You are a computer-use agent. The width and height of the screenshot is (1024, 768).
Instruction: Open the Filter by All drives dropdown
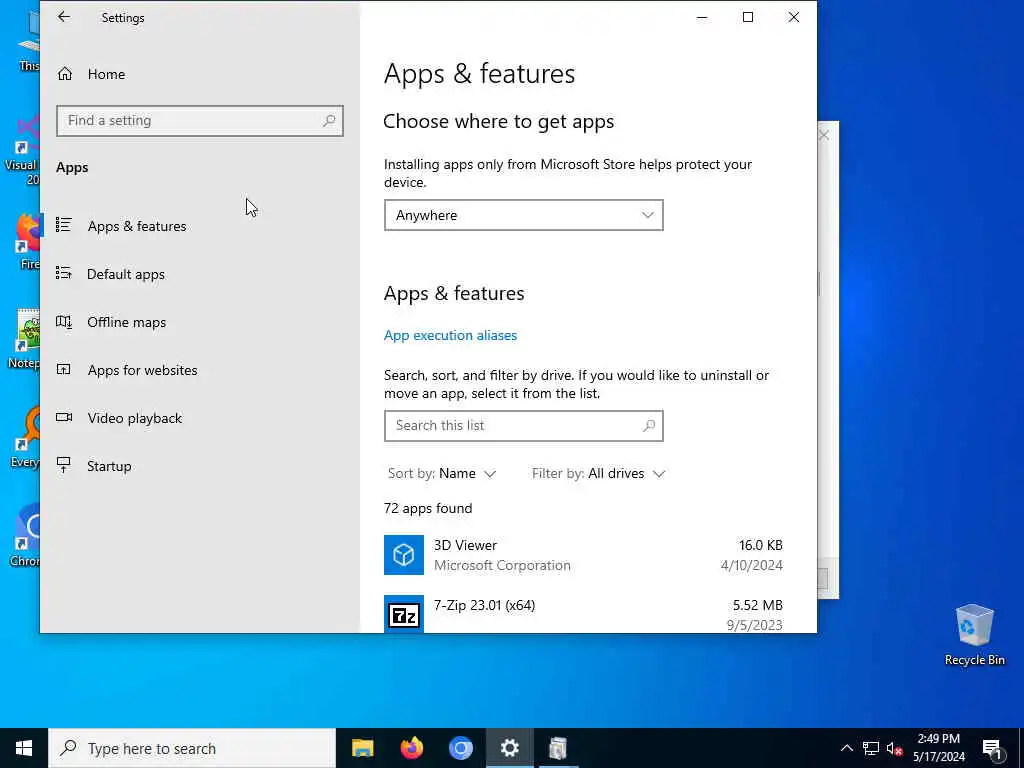point(598,473)
